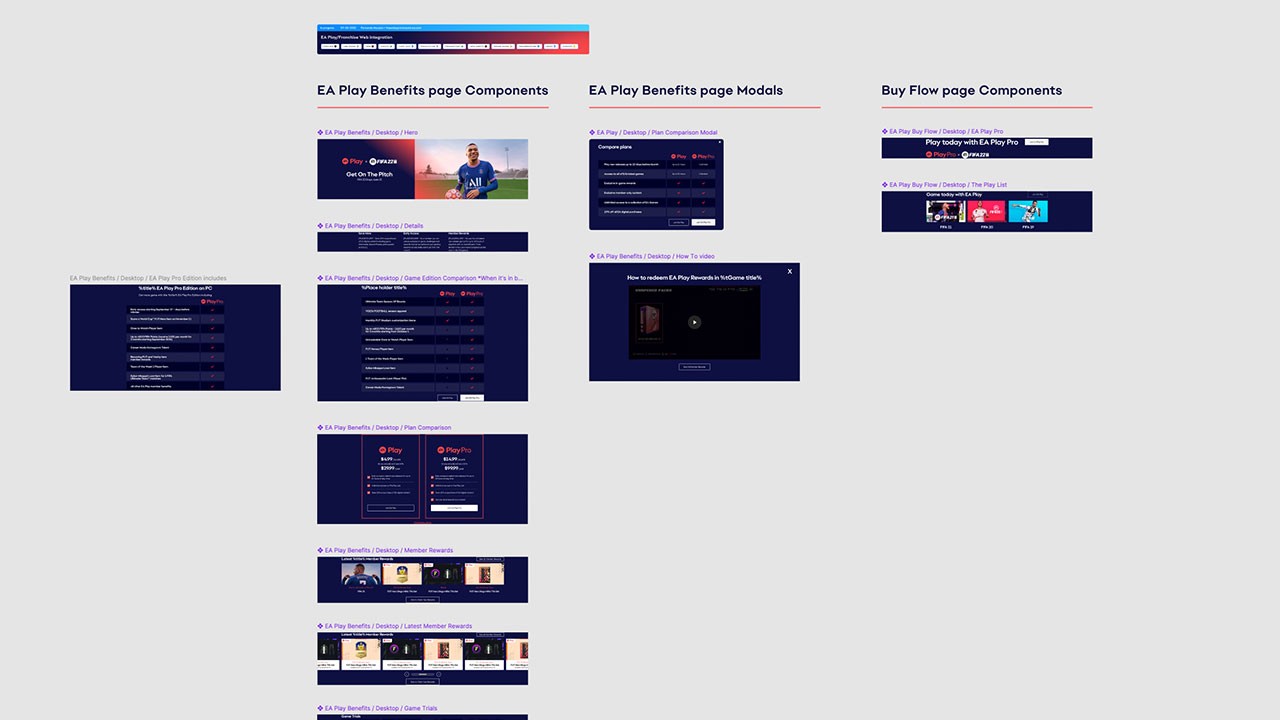1280x720 pixels.
Task: Click the button under Member Rewards cards
Action: tap(422, 599)
